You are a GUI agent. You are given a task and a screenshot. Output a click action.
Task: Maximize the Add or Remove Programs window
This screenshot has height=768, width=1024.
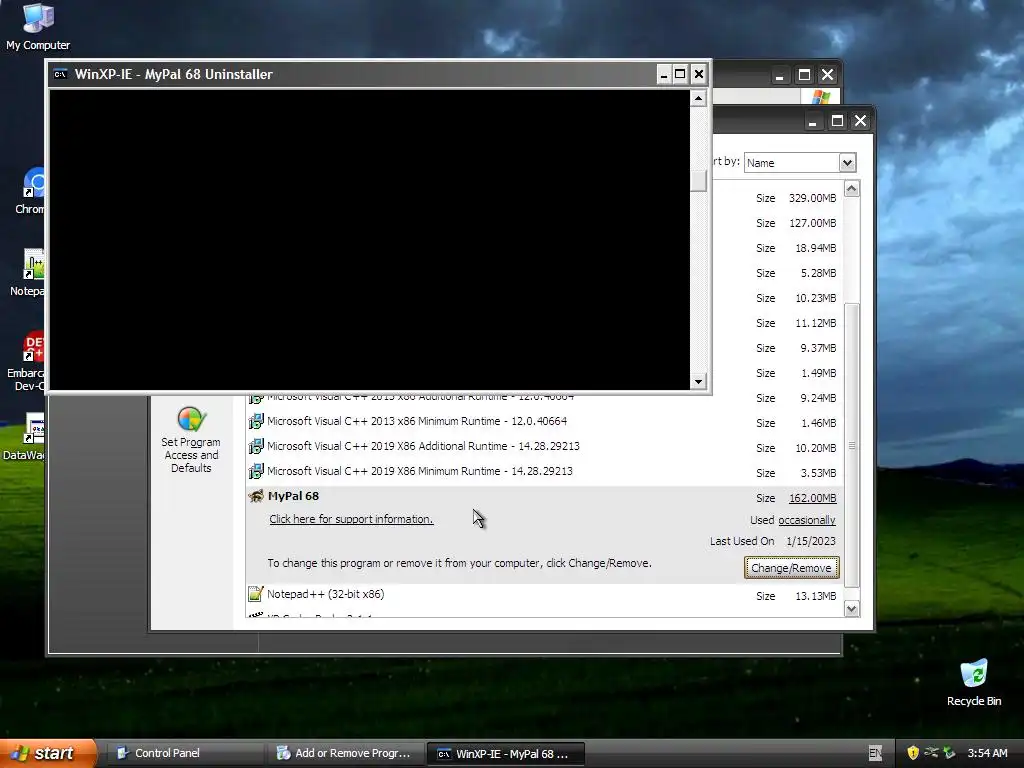(x=837, y=121)
